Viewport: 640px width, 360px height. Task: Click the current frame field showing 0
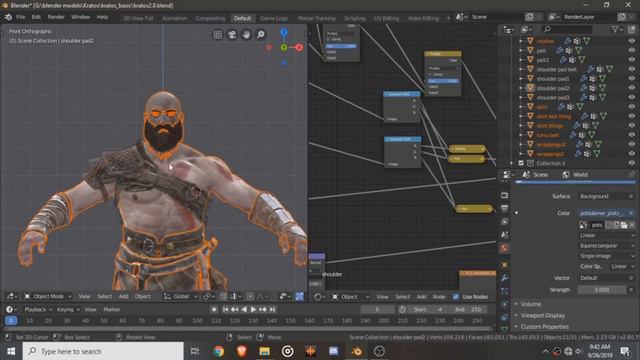point(377,309)
